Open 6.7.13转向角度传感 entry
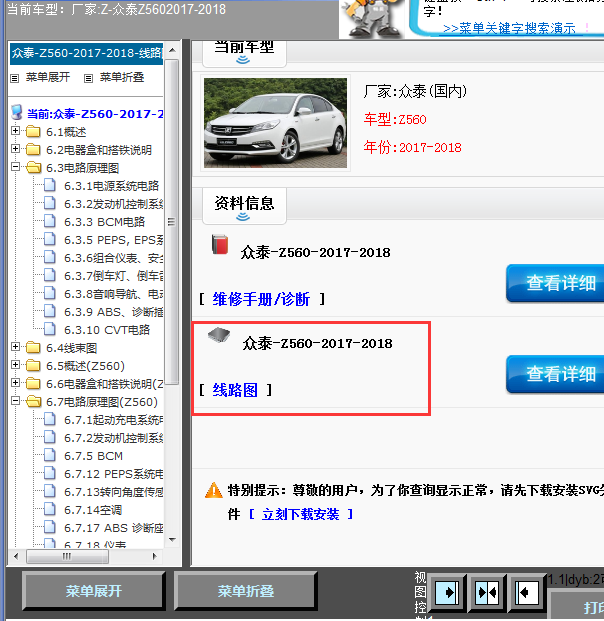604x621 pixels. (x=114, y=492)
